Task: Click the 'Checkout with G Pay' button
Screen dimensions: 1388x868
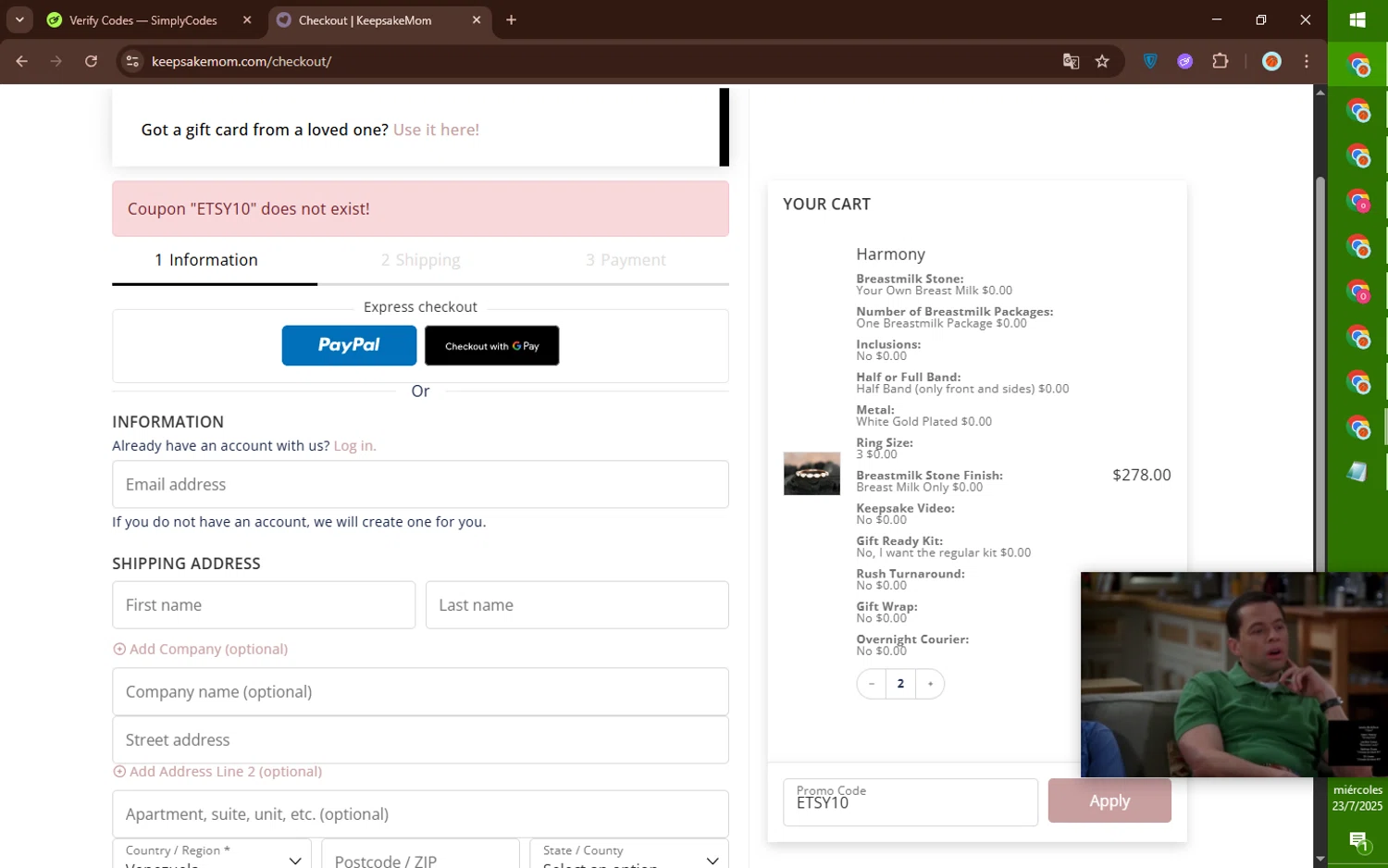Action: [491, 345]
